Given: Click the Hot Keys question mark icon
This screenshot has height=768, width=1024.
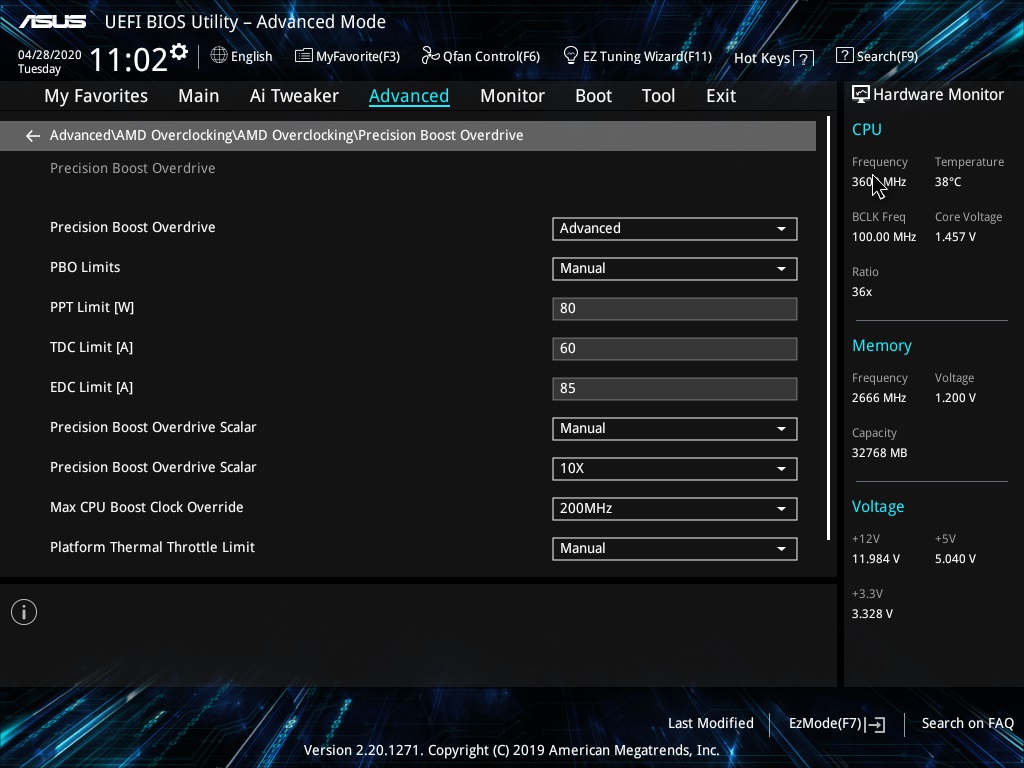Looking at the screenshot, I should pyautogui.click(x=804, y=59).
